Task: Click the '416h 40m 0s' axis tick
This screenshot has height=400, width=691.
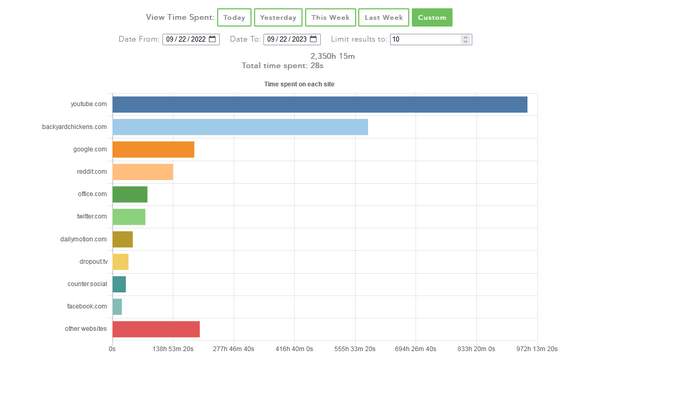Action: click(294, 349)
